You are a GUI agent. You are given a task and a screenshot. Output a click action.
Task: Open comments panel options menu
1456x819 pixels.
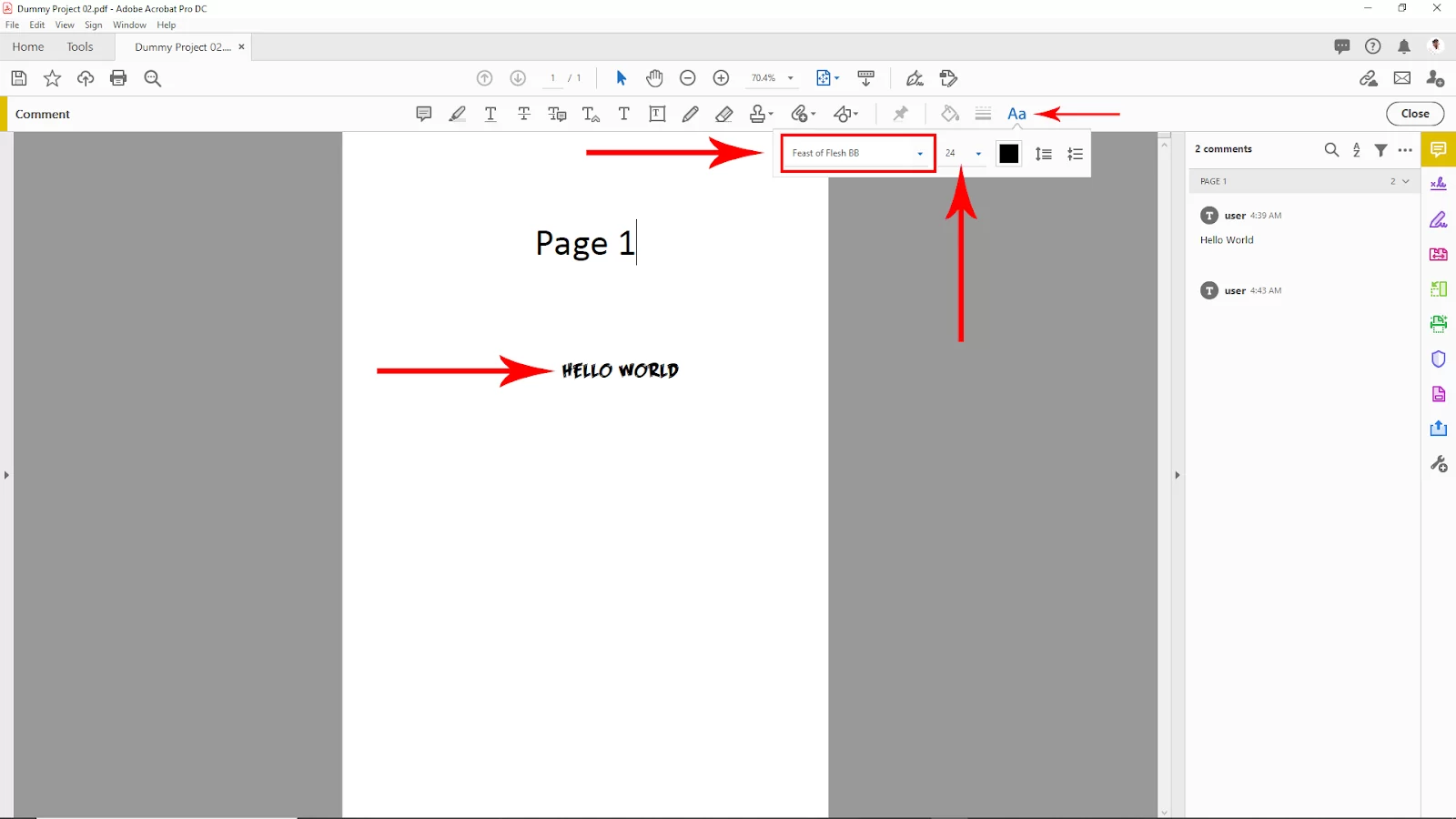pyautogui.click(x=1405, y=150)
